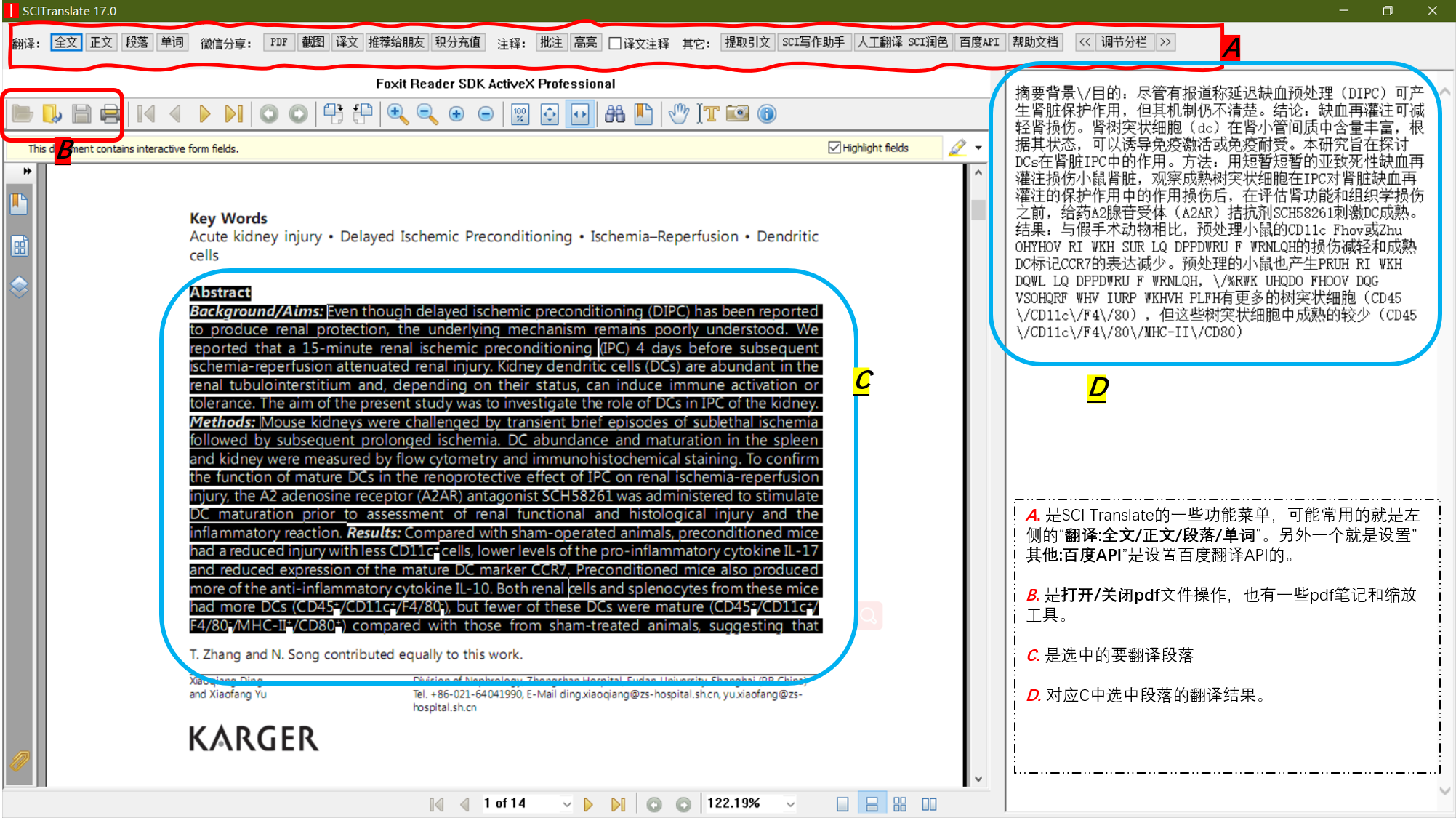This screenshot has height=818, width=1456.
Task: Click the 百度API button
Action: [979, 42]
